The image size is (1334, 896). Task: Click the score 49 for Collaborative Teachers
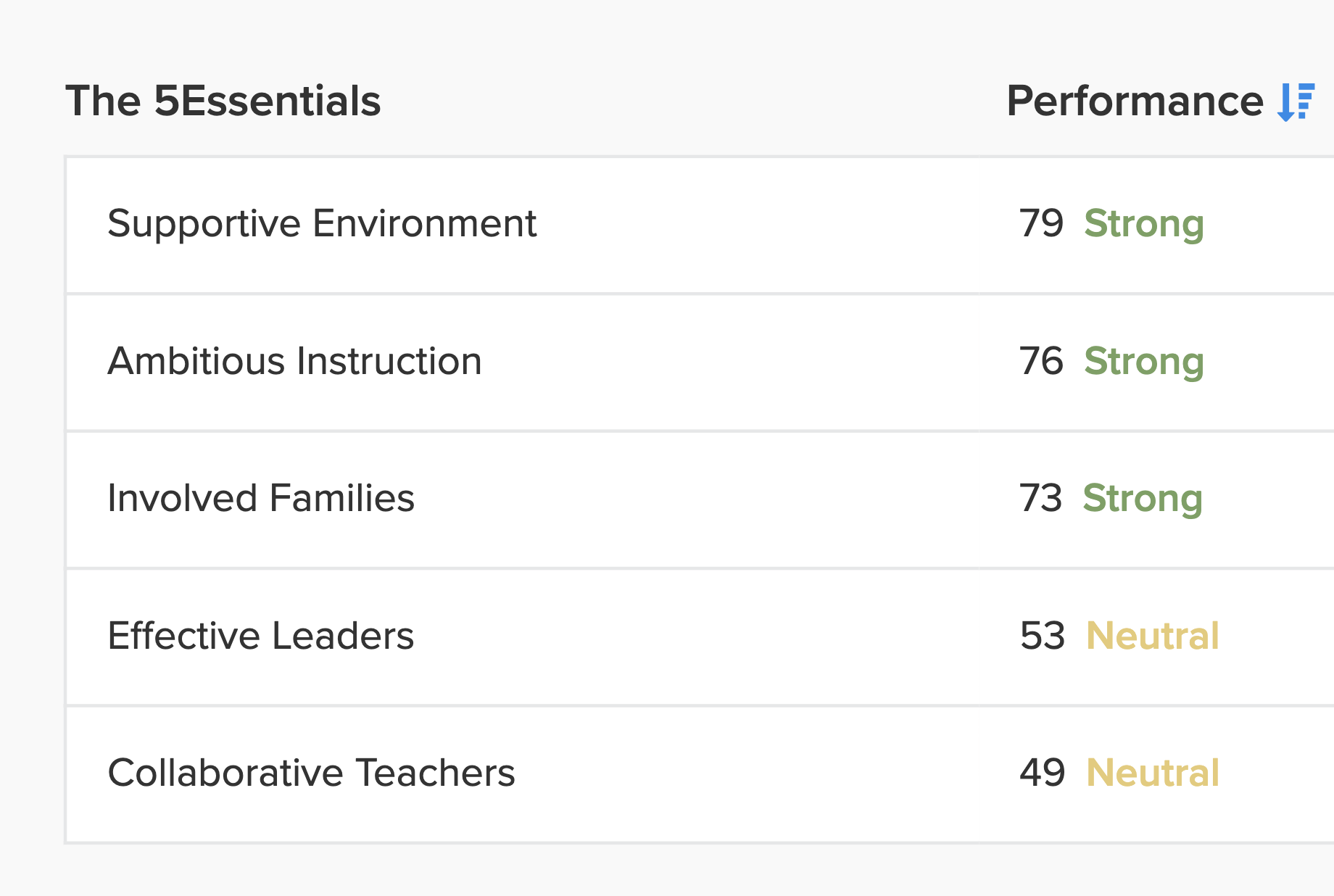click(x=1043, y=773)
